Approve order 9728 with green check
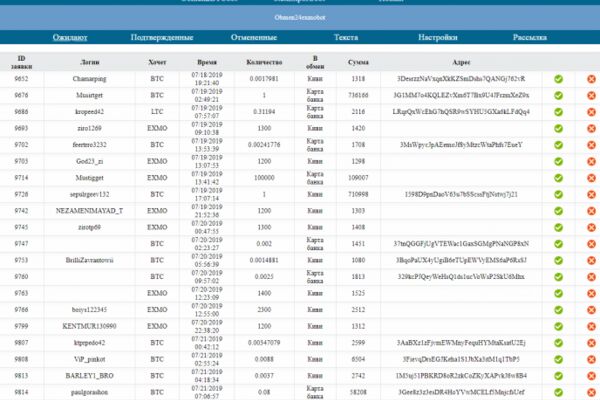The height and width of the screenshot is (400, 600). (559, 194)
